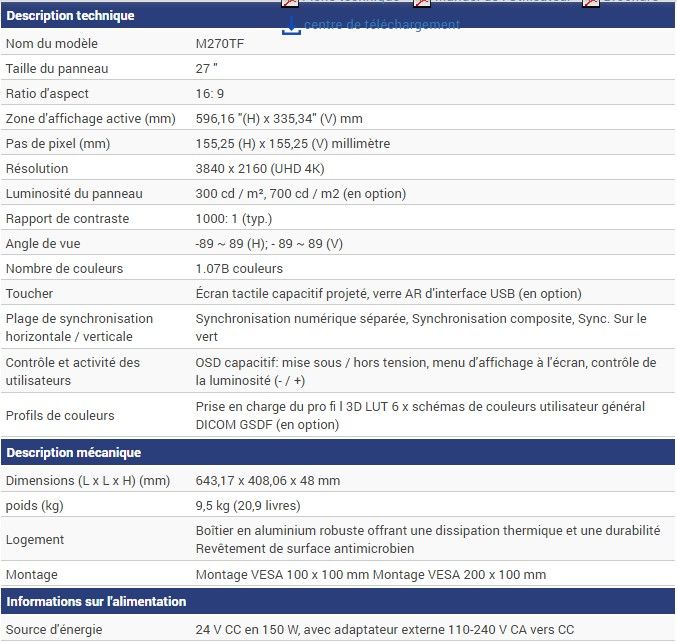Click the PDF icon for fiche technique
The image size is (677, 642).
click(x=290, y=3)
